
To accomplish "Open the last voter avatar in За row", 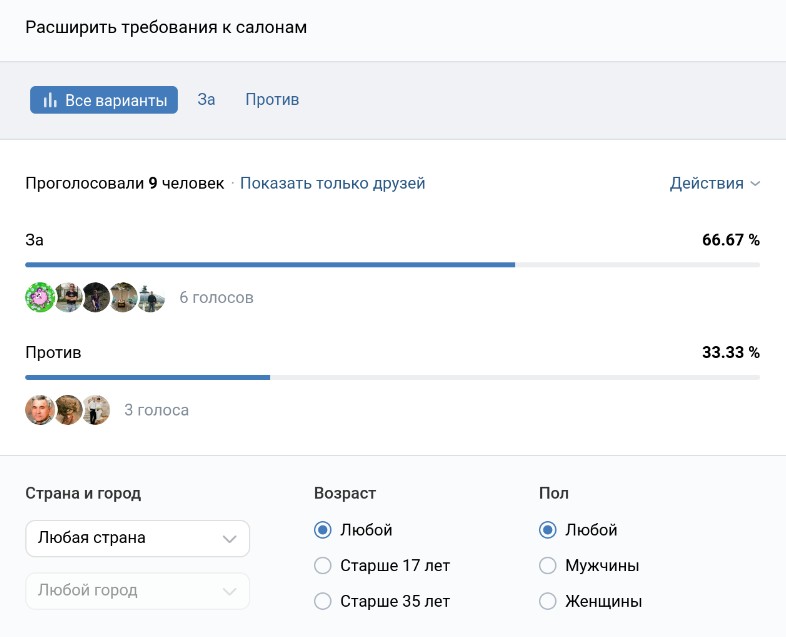I will [x=150, y=297].
